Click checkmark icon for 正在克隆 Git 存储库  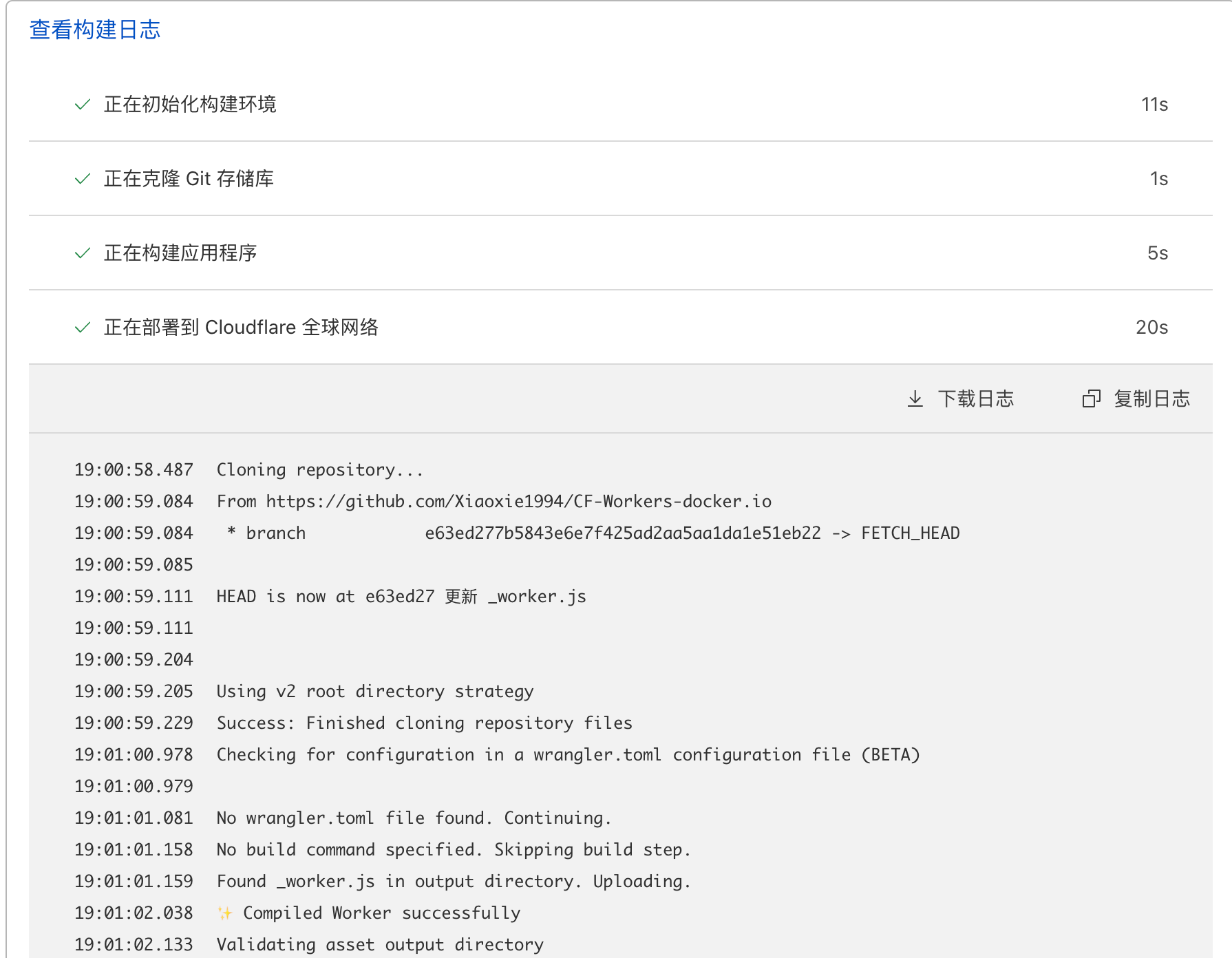[x=83, y=179]
